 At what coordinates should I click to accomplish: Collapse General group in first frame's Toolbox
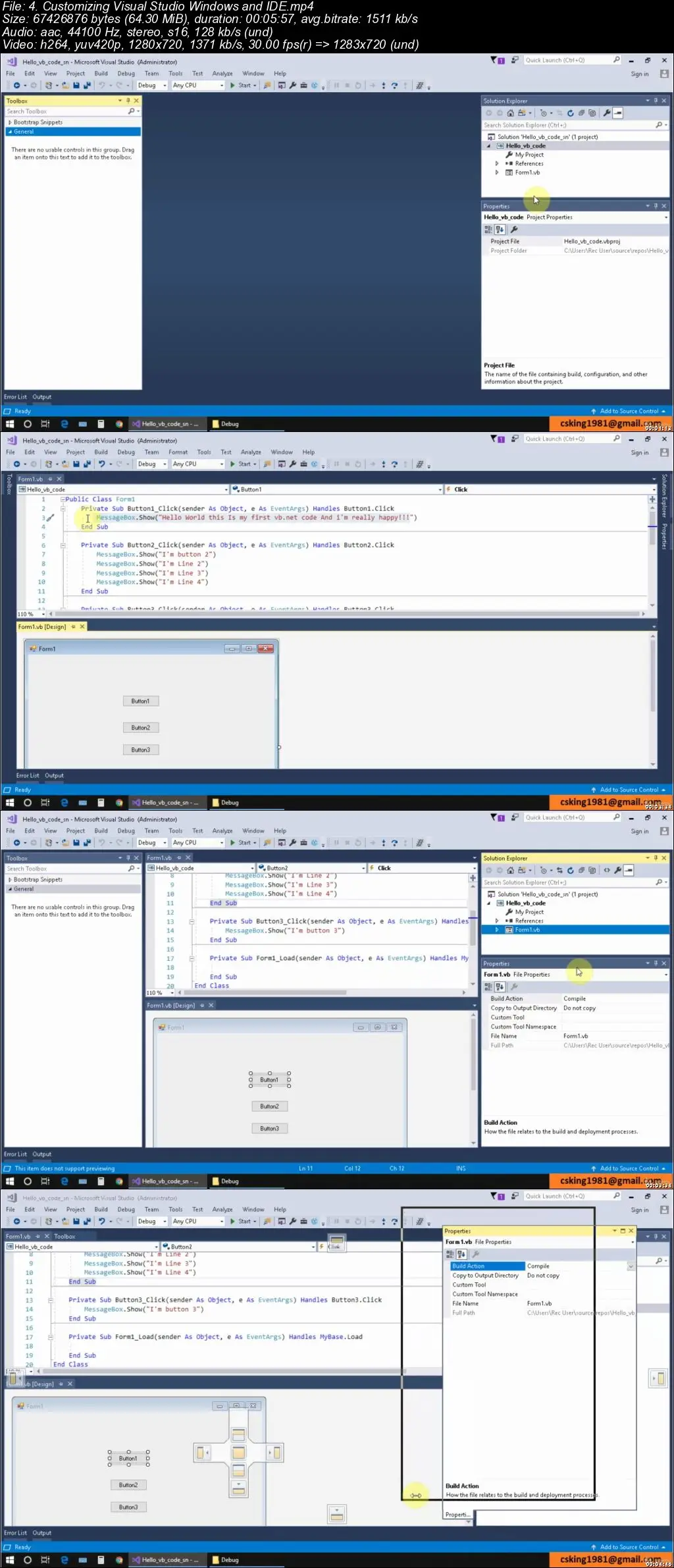(10, 132)
